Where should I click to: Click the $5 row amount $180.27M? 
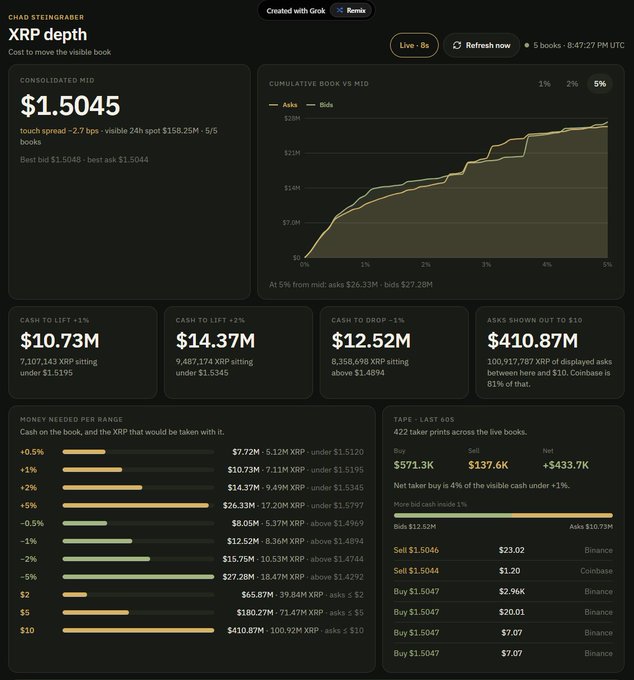255,612
